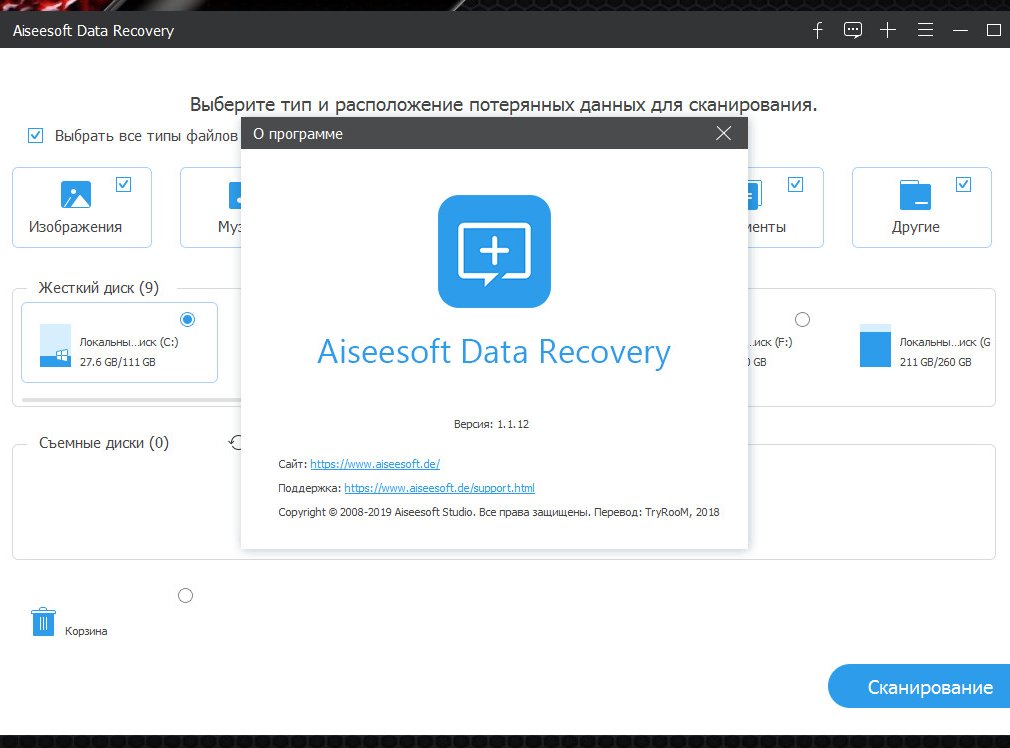This screenshot has width=1010, height=748.
Task: Click the Изображения label
Action: click(75, 227)
